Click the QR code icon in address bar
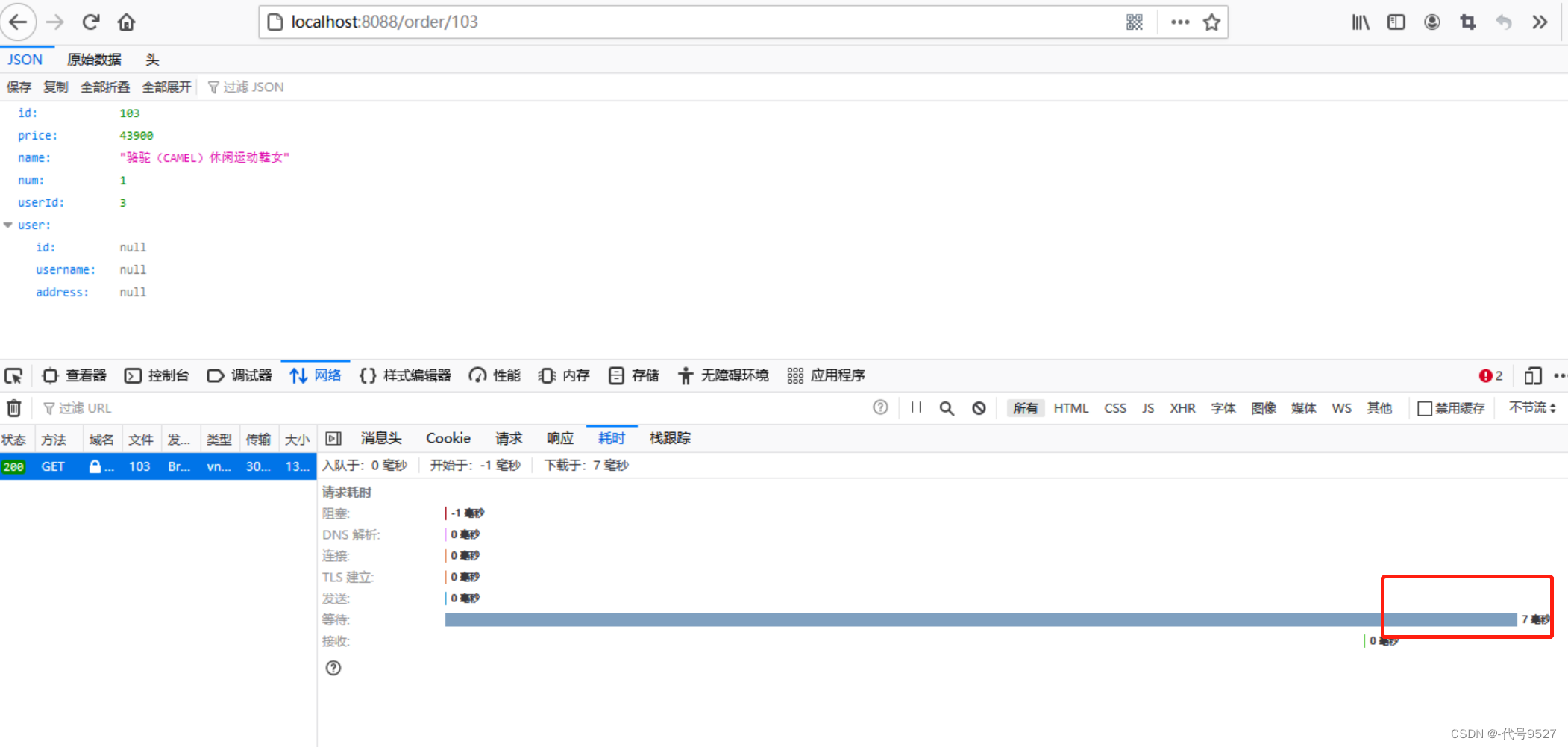The width and height of the screenshot is (1568, 747). coord(1135,22)
